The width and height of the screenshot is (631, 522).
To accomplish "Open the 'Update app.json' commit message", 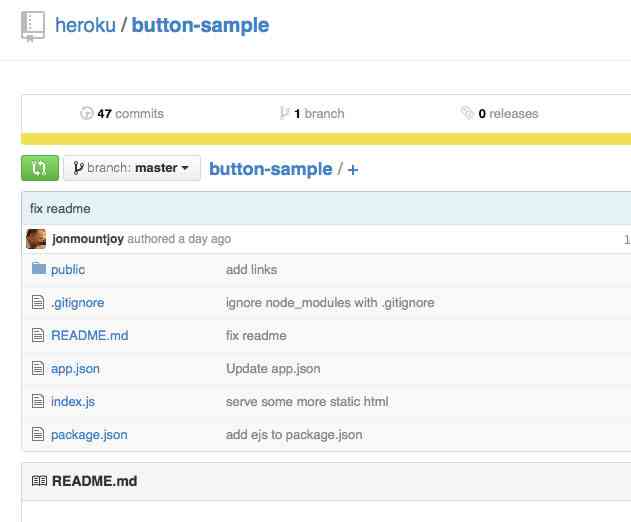I will pyautogui.click(x=273, y=369).
